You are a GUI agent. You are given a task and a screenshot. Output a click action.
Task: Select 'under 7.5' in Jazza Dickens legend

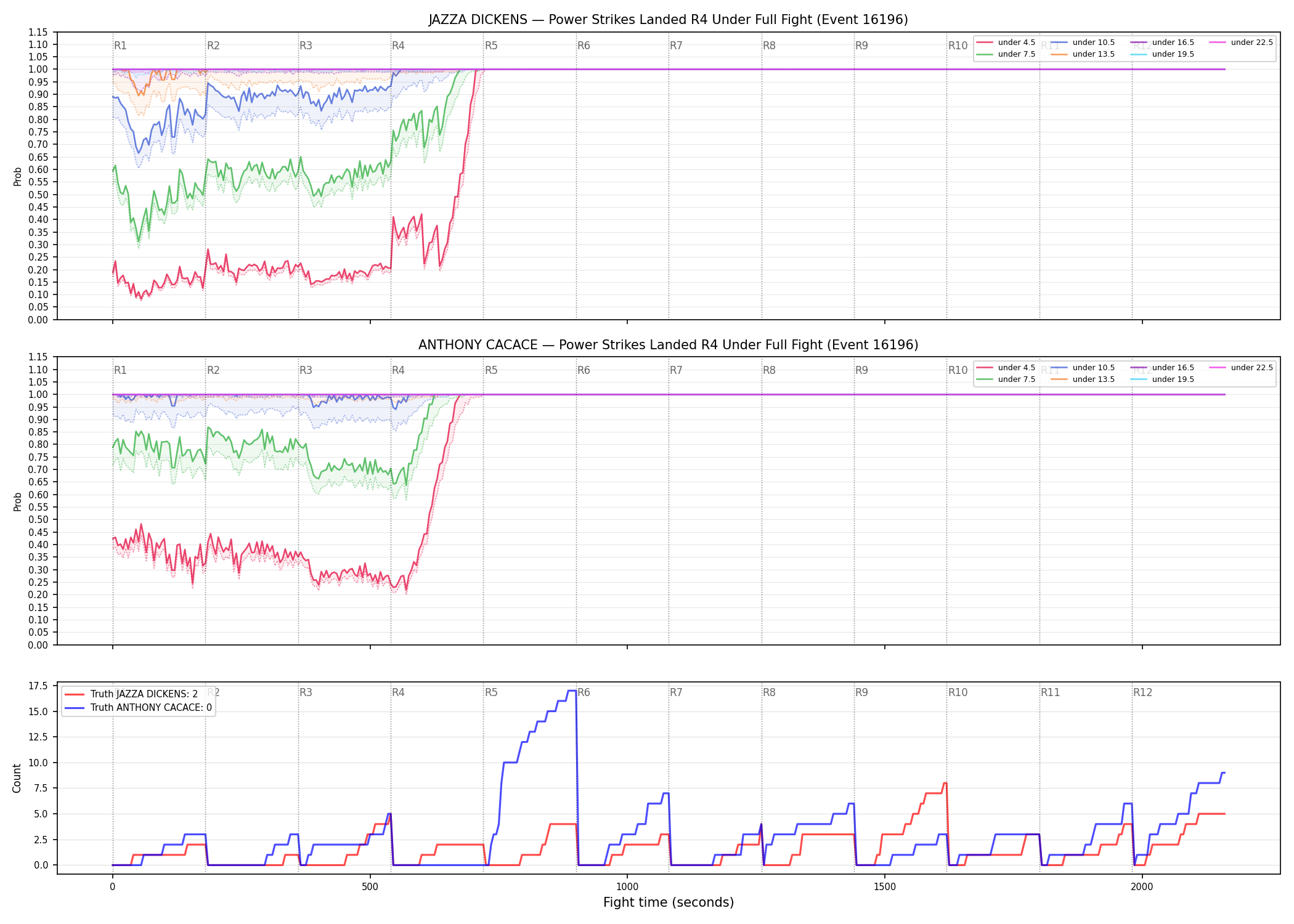coord(1006,54)
